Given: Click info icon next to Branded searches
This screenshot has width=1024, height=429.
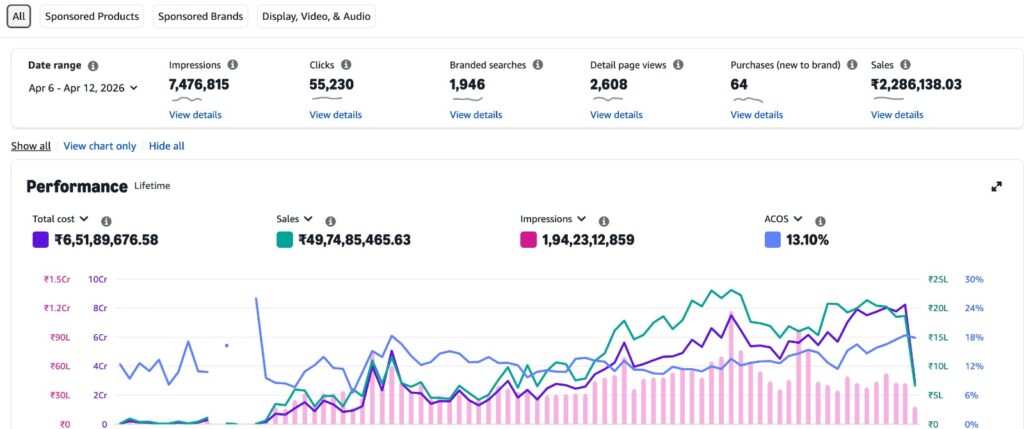Looking at the screenshot, I should (537, 65).
